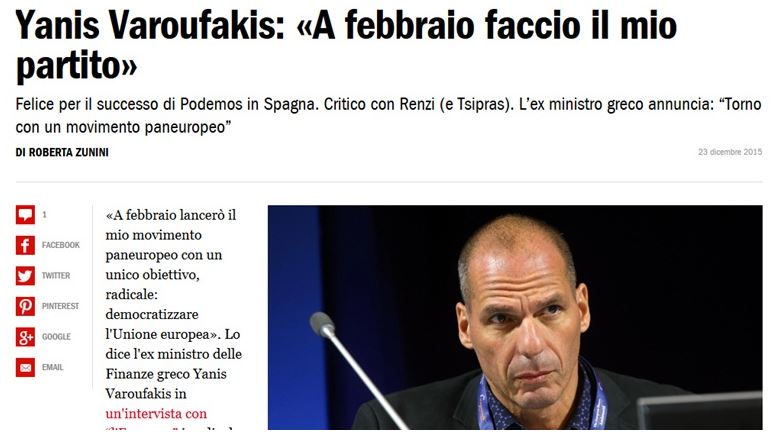Share article via Twitter bird icon
The width and height of the screenshot is (775, 434).
pyautogui.click(x=25, y=276)
